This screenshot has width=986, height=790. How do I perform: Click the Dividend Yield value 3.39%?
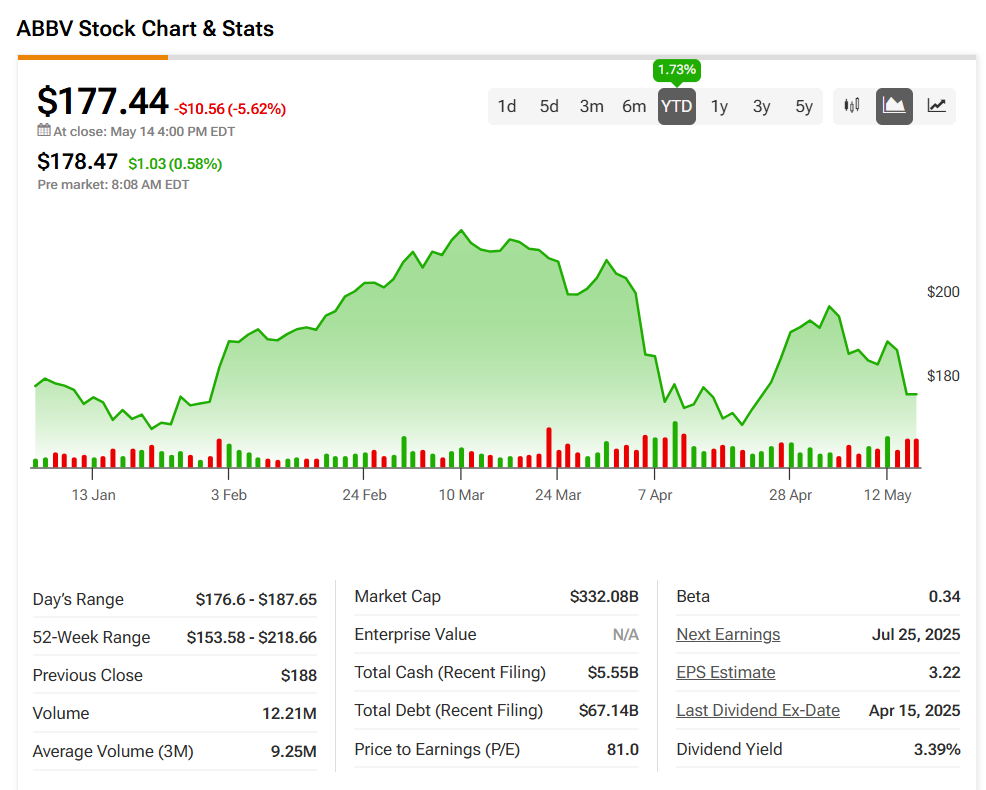click(937, 750)
